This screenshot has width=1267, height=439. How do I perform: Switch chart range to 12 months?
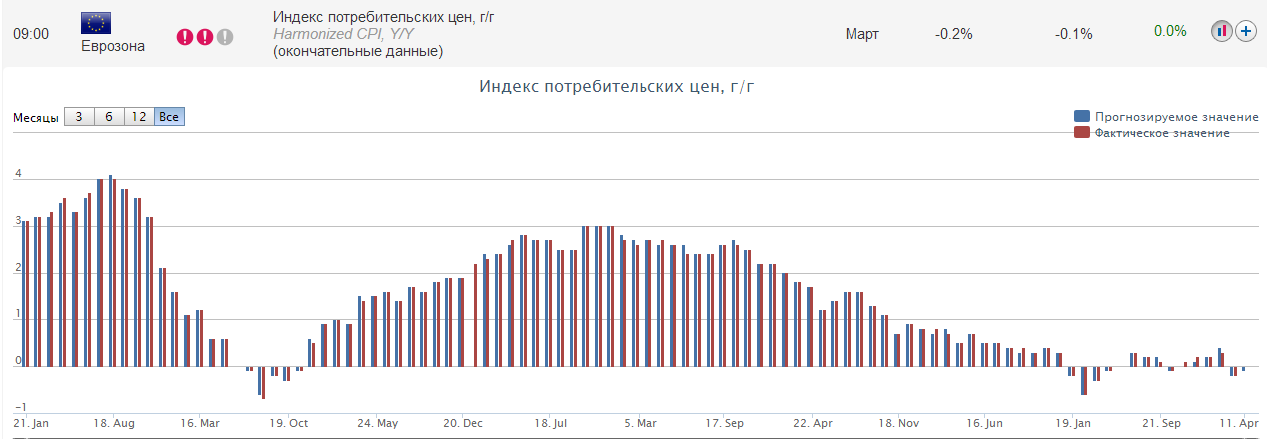(x=139, y=117)
